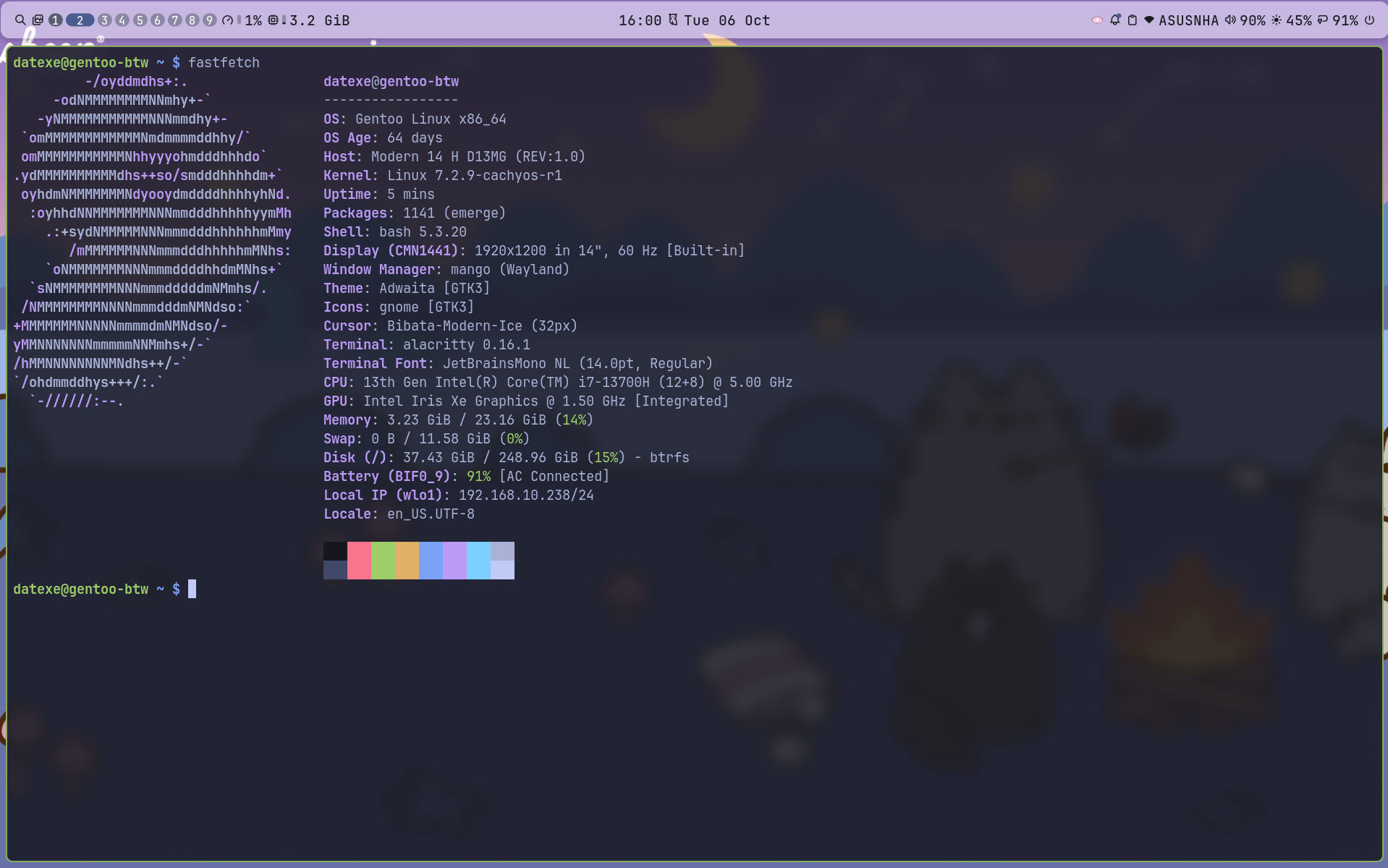This screenshot has width=1388, height=868.
Task: Click the memory chip icon in the bar
Action: [273, 20]
